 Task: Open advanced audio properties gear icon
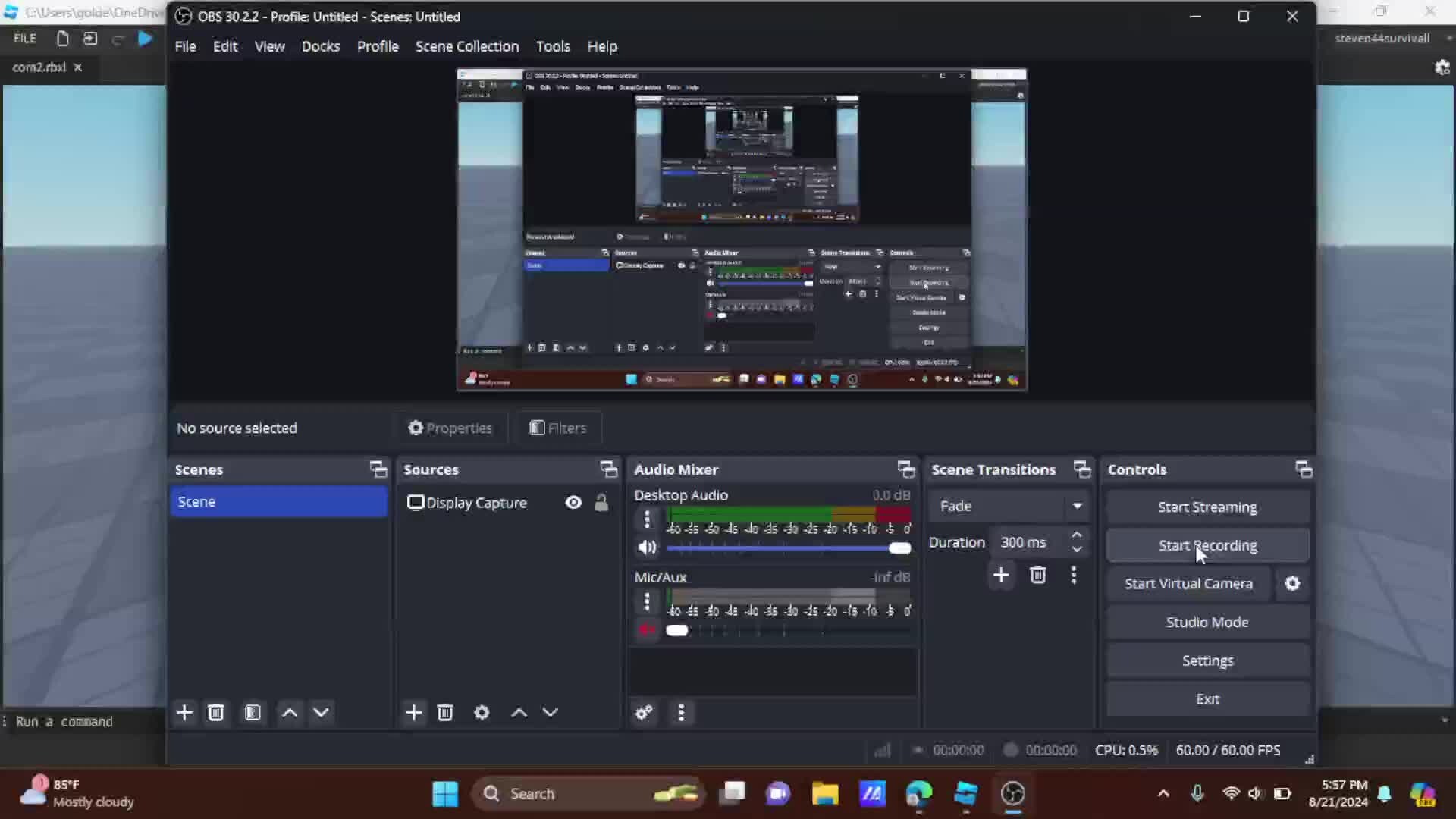pyautogui.click(x=644, y=712)
